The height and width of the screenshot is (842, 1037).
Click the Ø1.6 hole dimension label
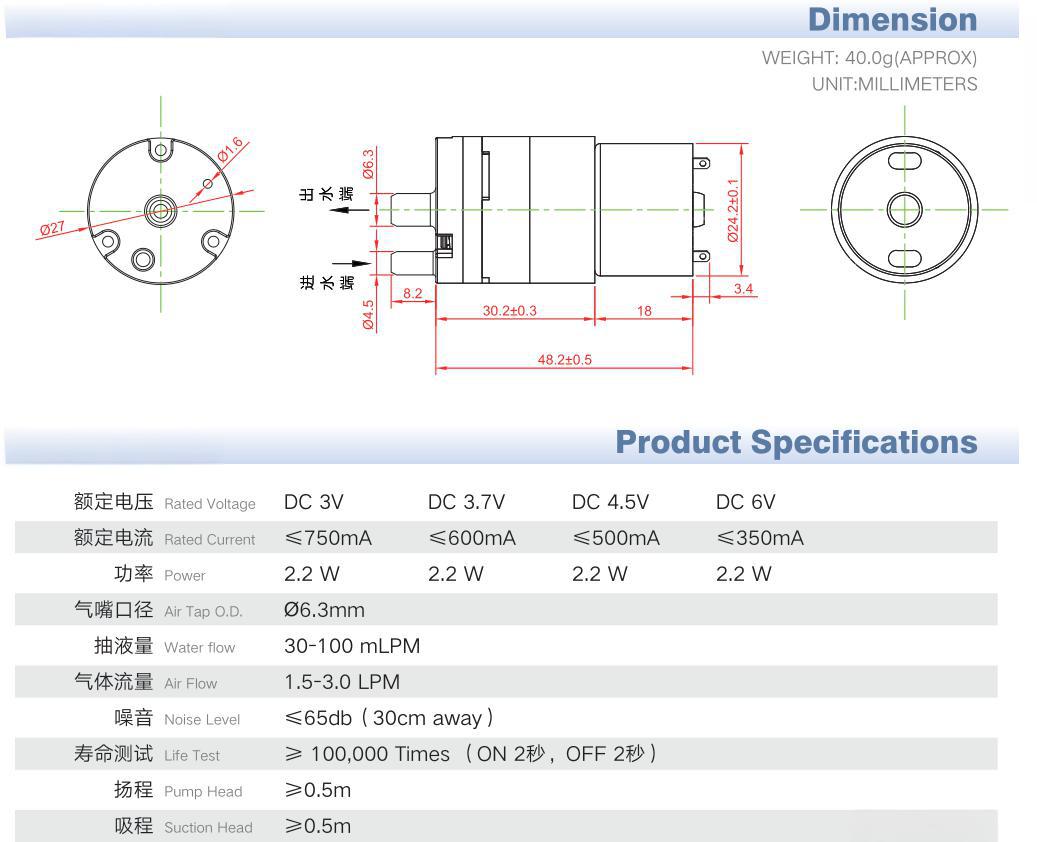[x=230, y=151]
